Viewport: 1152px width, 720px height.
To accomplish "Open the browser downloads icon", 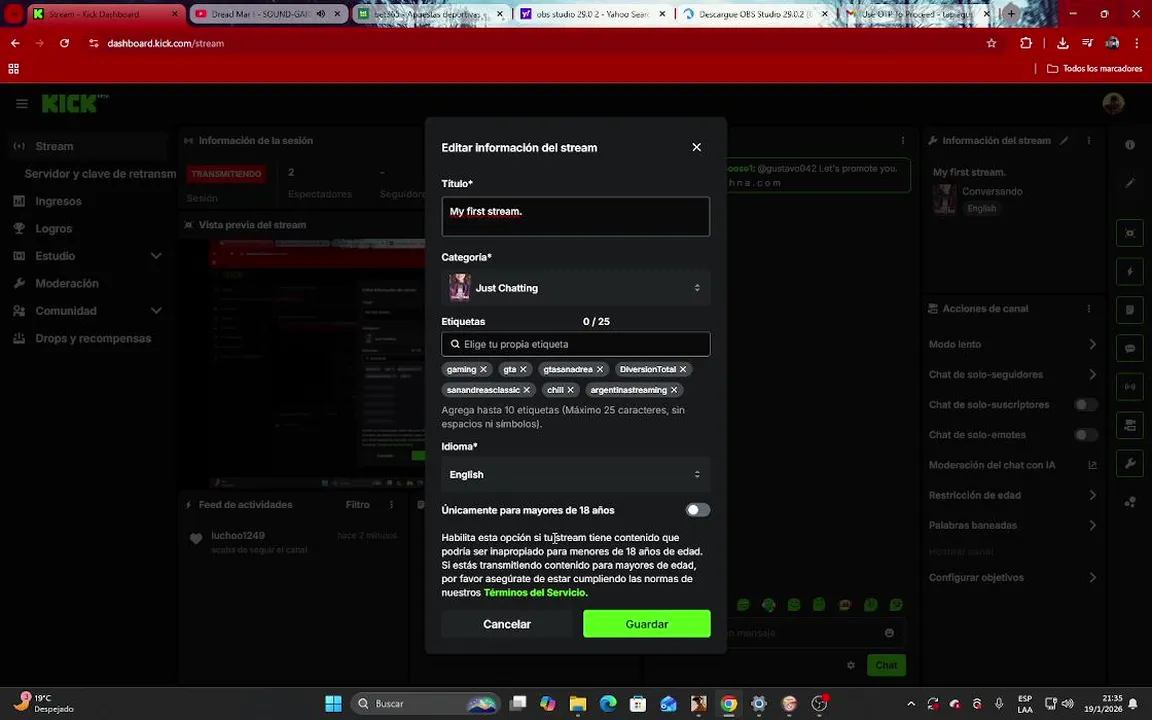I will tap(1062, 43).
